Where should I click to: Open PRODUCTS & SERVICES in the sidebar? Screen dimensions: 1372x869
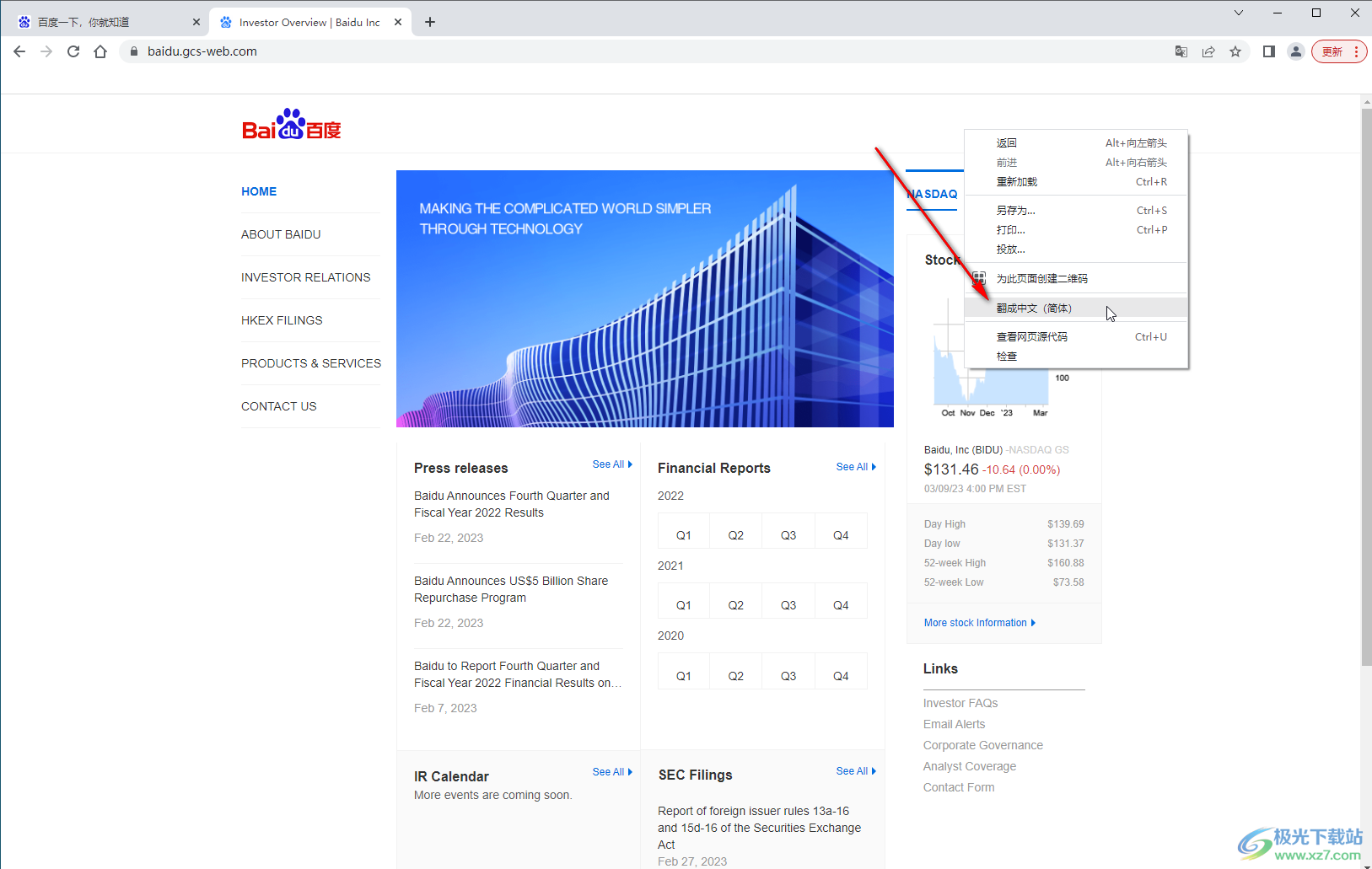(x=311, y=363)
